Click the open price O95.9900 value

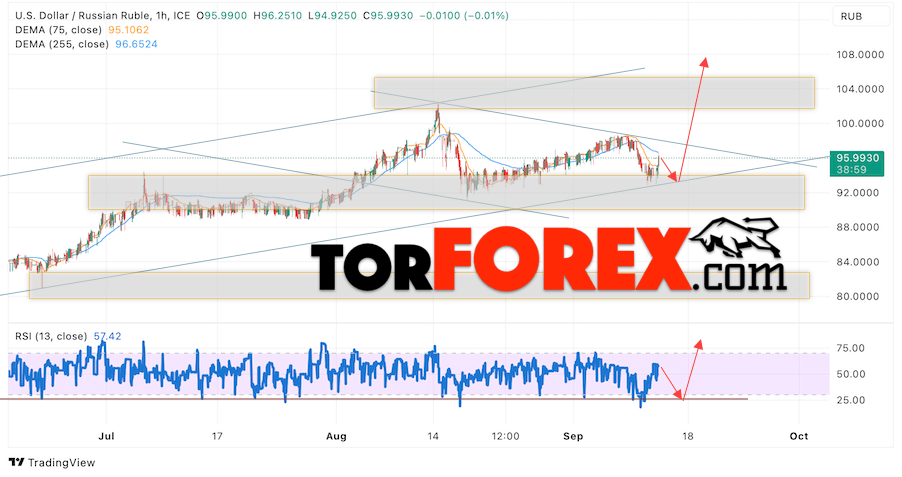point(220,16)
